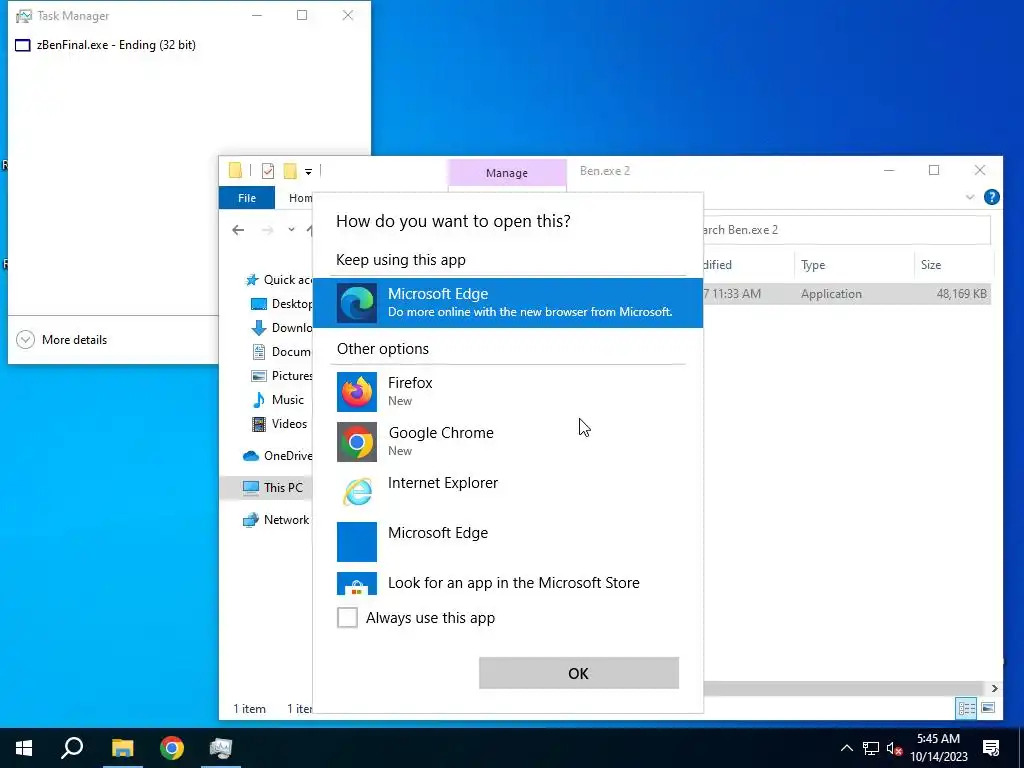Maximize the Task Manager window

302,15
